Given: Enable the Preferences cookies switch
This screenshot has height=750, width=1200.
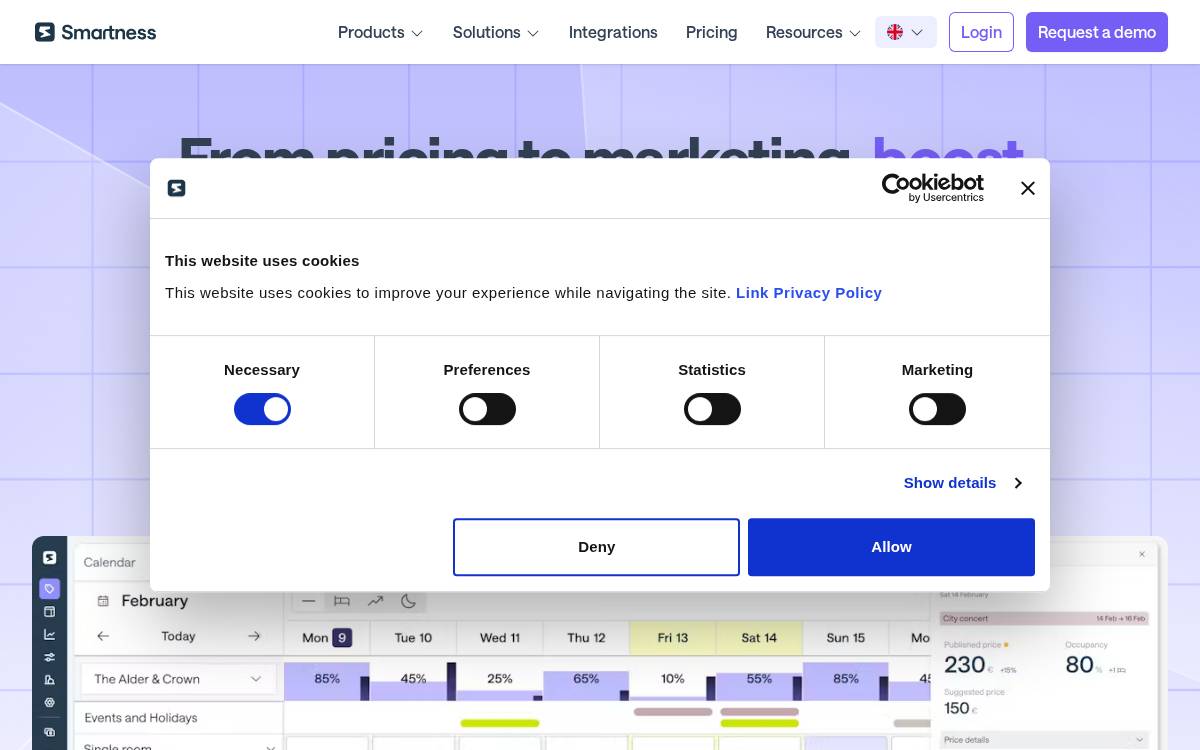Looking at the screenshot, I should click(487, 409).
